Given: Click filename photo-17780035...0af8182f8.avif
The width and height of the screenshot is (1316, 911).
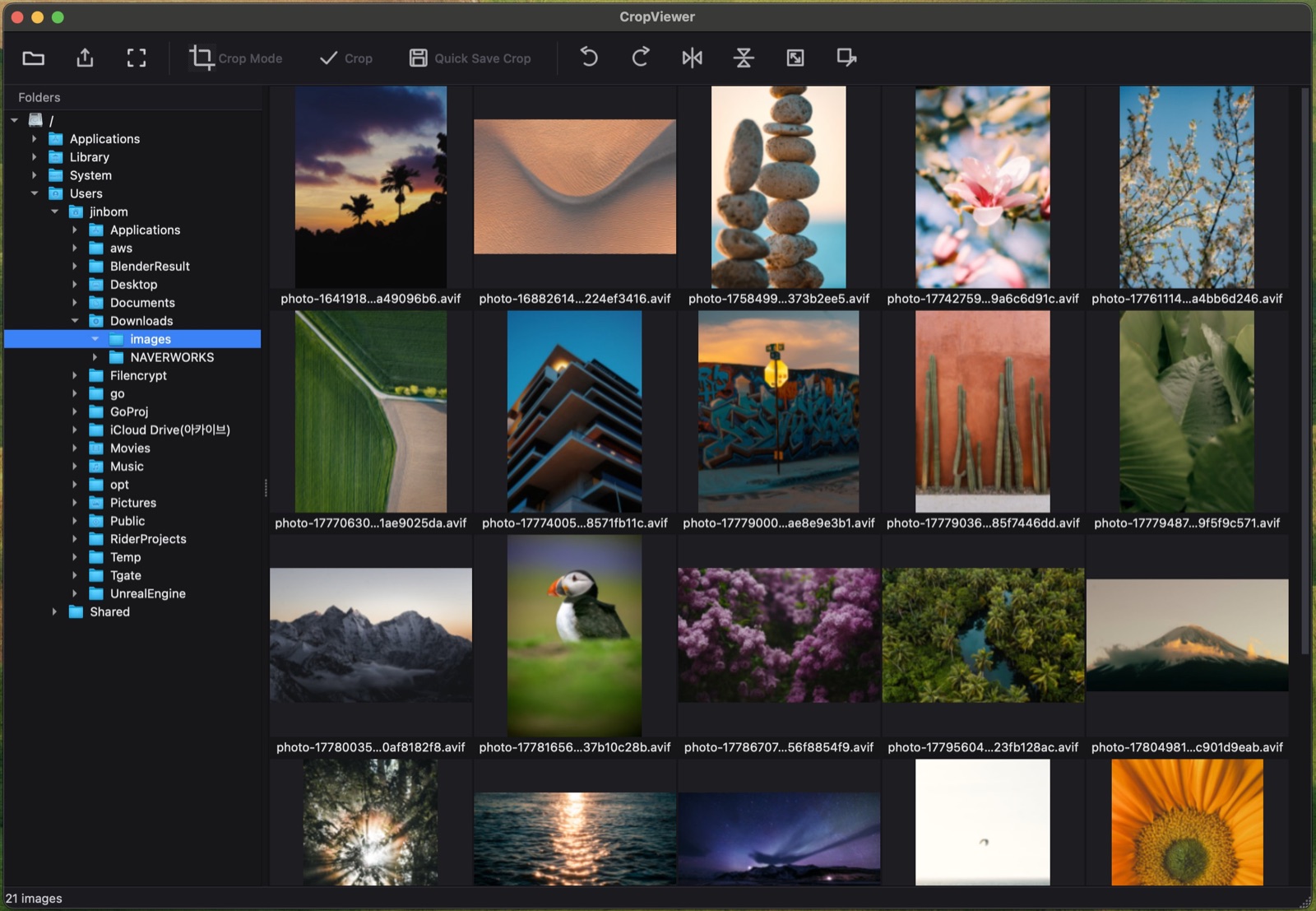Looking at the screenshot, I should point(371,747).
